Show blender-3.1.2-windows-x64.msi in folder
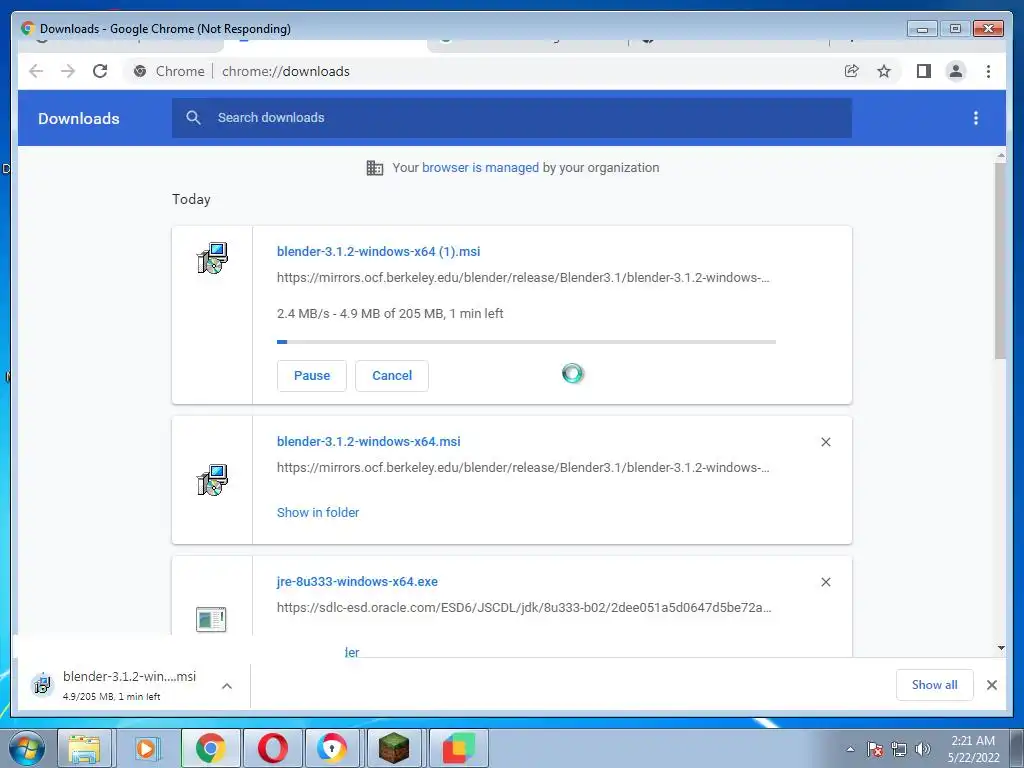This screenshot has width=1024, height=768. 318,513
